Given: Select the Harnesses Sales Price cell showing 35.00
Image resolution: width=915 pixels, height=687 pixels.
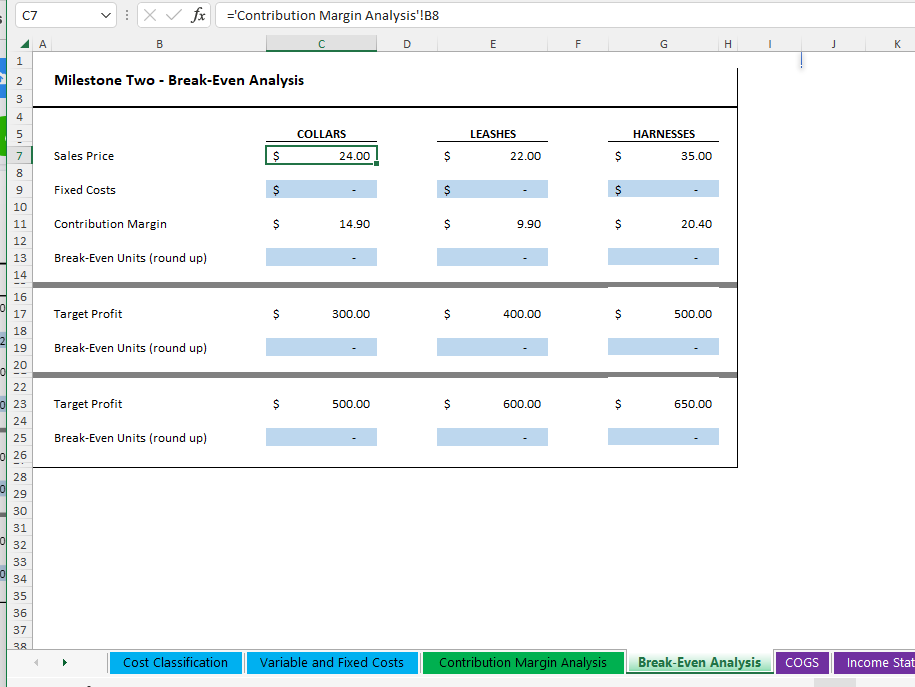Looking at the screenshot, I should tap(662, 155).
